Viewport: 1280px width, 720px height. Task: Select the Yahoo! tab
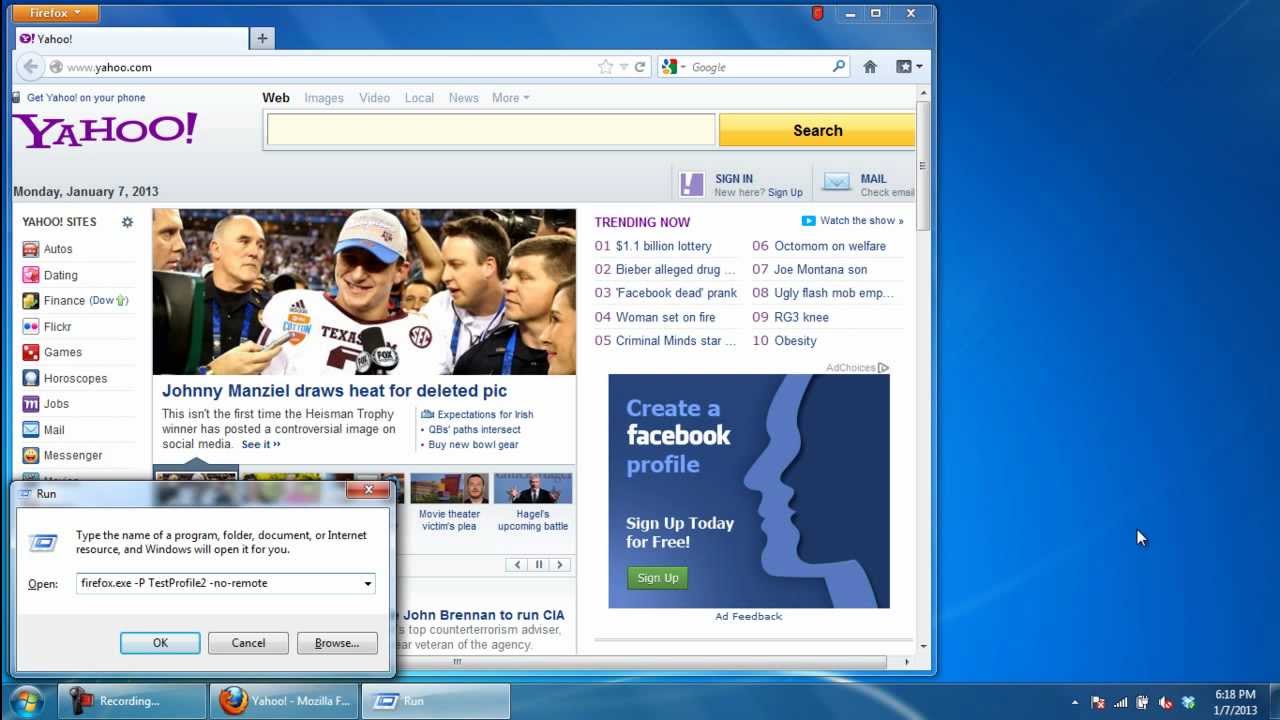point(132,39)
